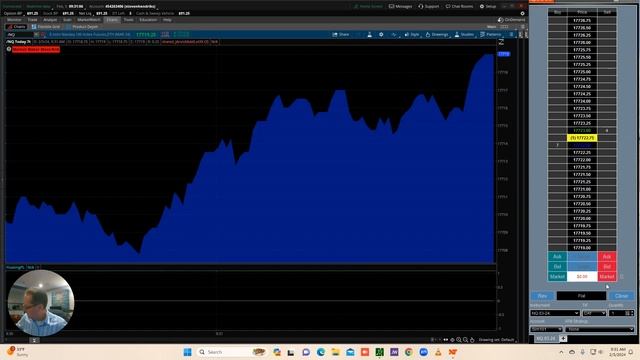Switch to the Analyze tab
This screenshot has height=360, width=640.
[50, 20]
